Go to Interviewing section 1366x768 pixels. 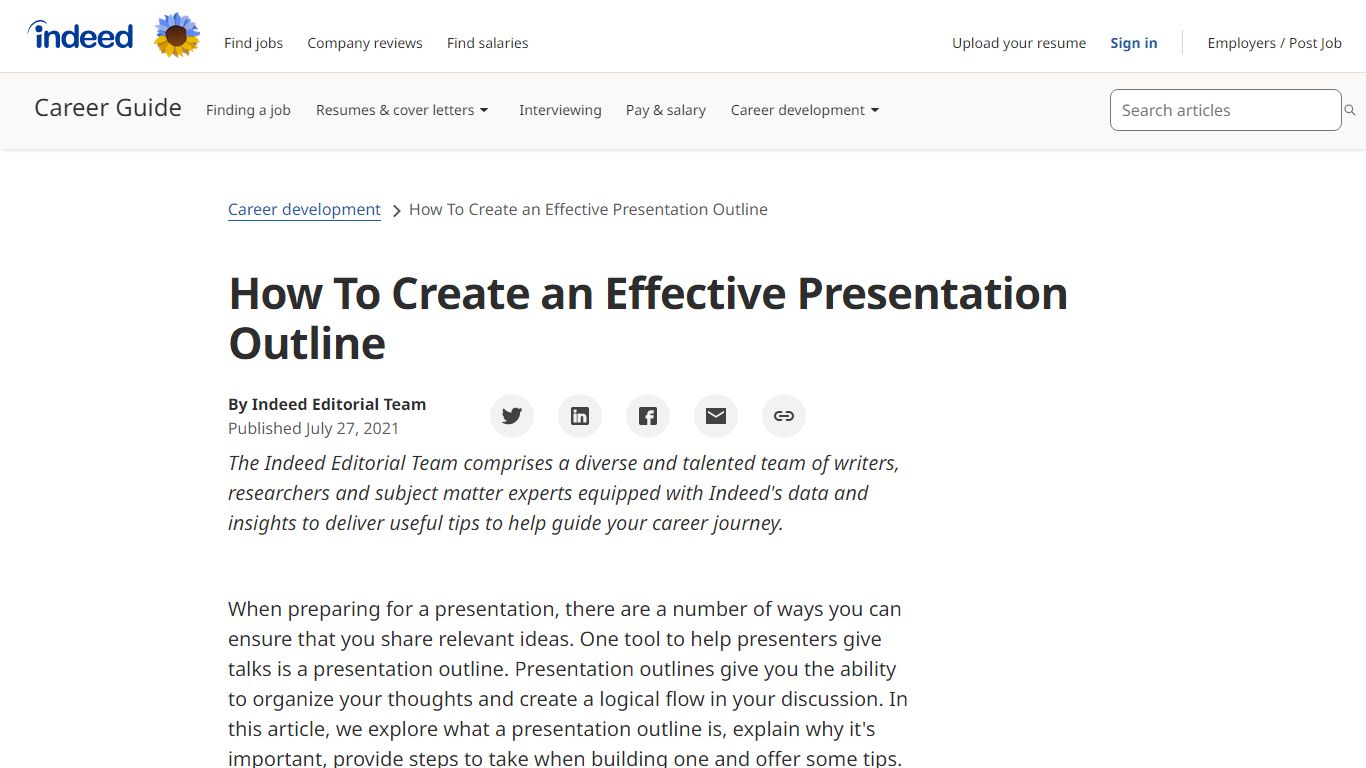560,110
